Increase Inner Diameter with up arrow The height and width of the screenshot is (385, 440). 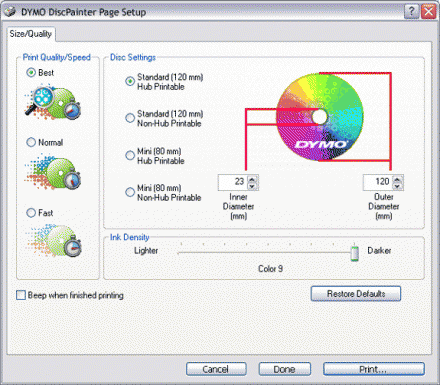(x=252, y=179)
